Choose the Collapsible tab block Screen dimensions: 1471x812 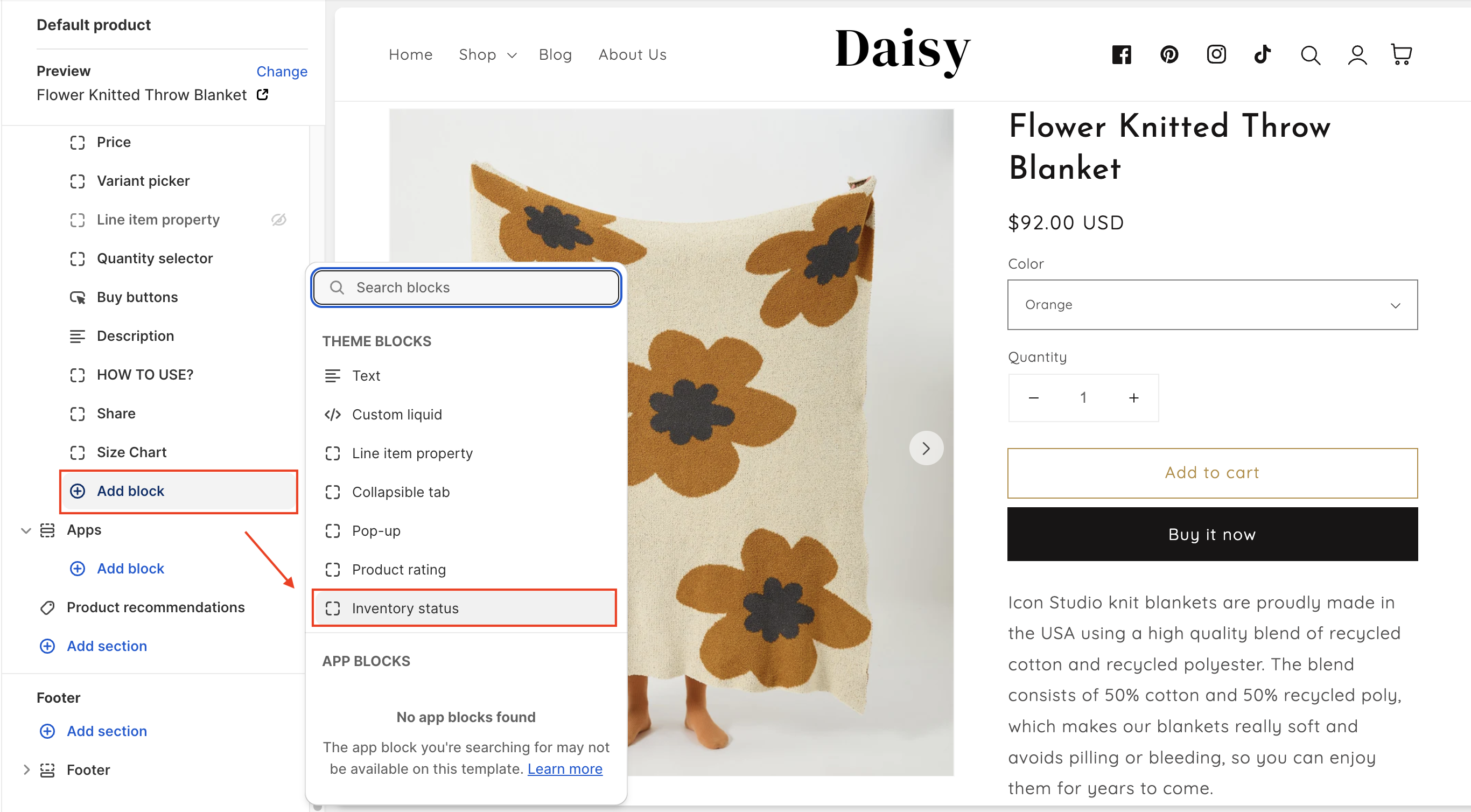click(x=400, y=492)
